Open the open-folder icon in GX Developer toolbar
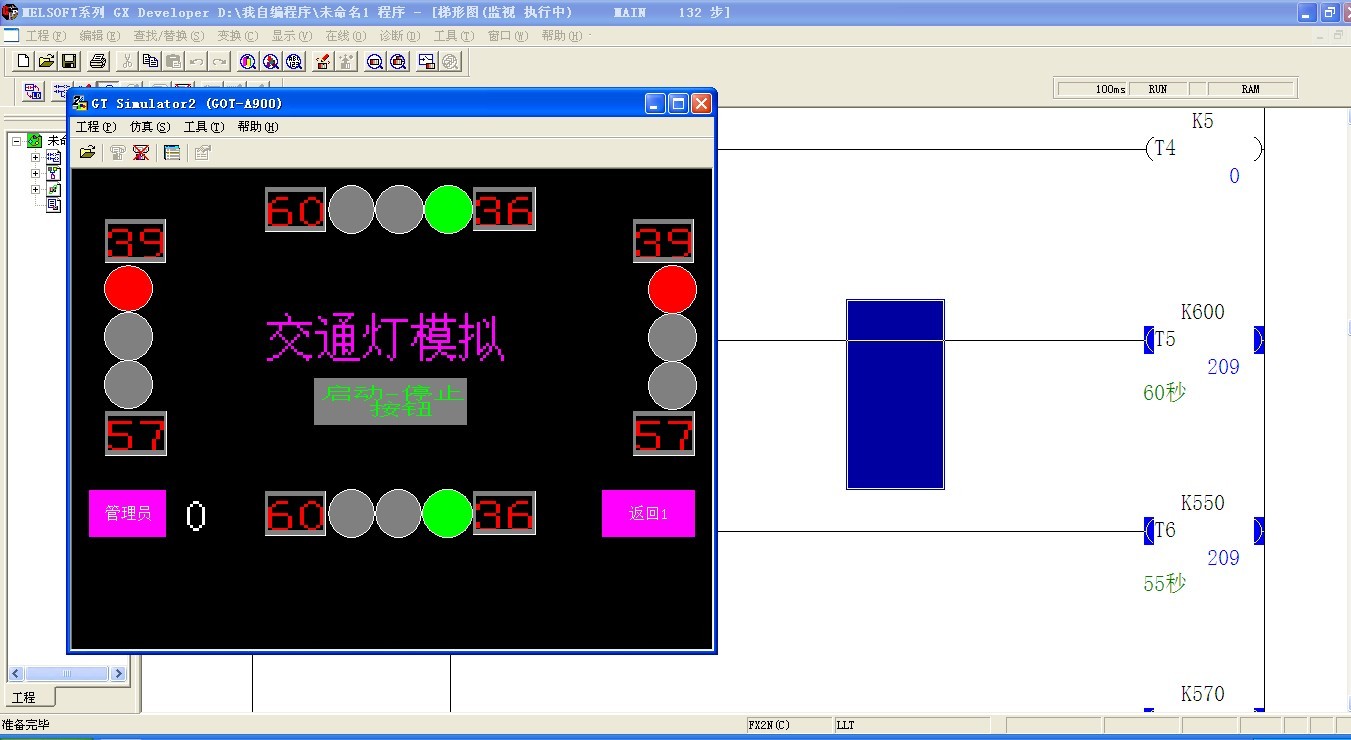1351x740 pixels. [x=46, y=61]
